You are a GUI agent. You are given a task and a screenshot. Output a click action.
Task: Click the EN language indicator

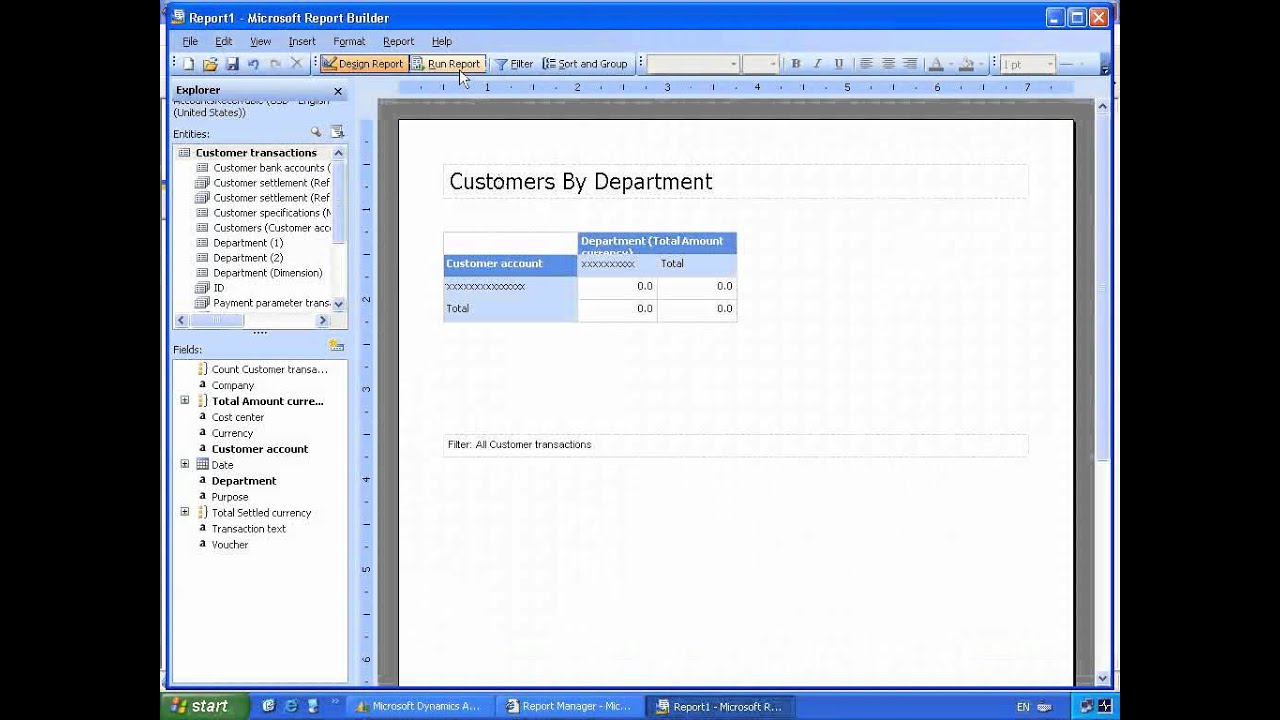pos(1023,706)
